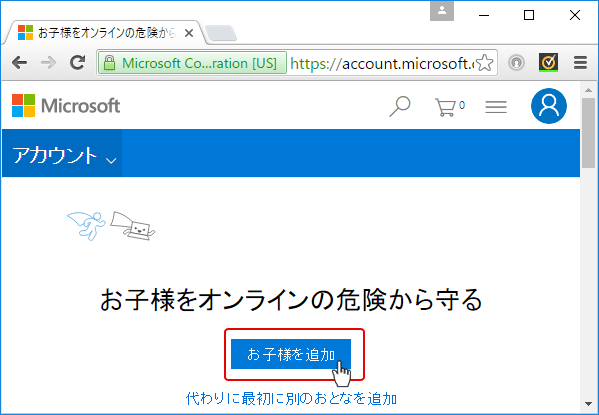Reload the page with refresh icon
This screenshot has height=415, width=599.
point(78,62)
